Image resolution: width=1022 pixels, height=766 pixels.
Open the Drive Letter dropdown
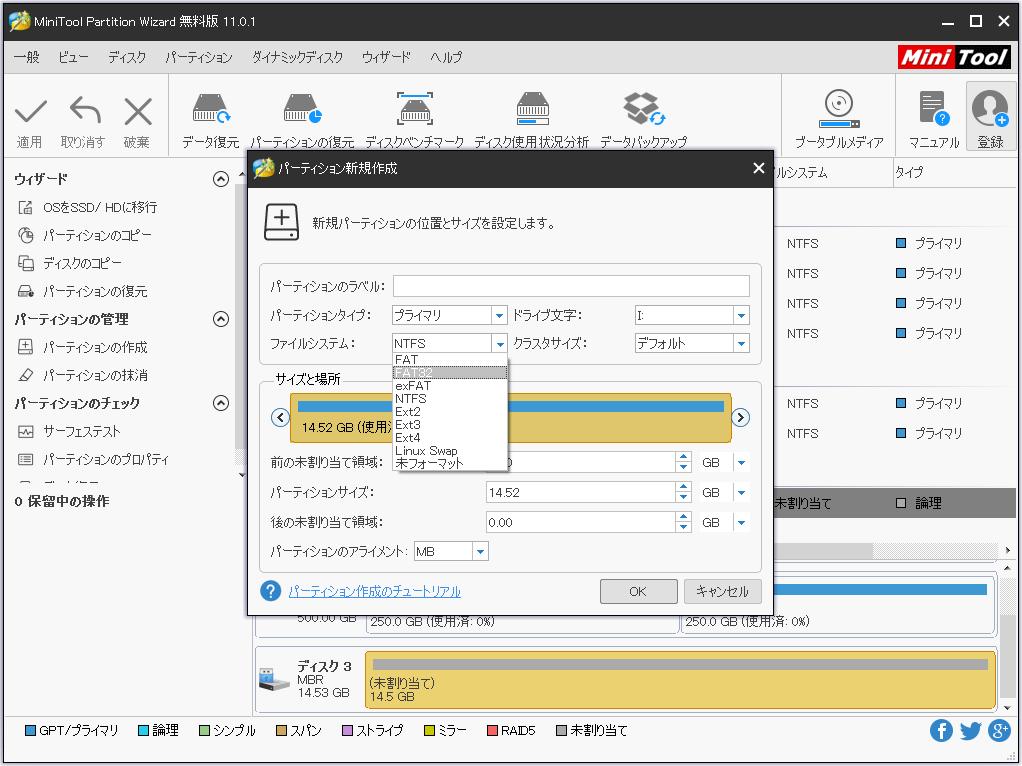click(692, 316)
